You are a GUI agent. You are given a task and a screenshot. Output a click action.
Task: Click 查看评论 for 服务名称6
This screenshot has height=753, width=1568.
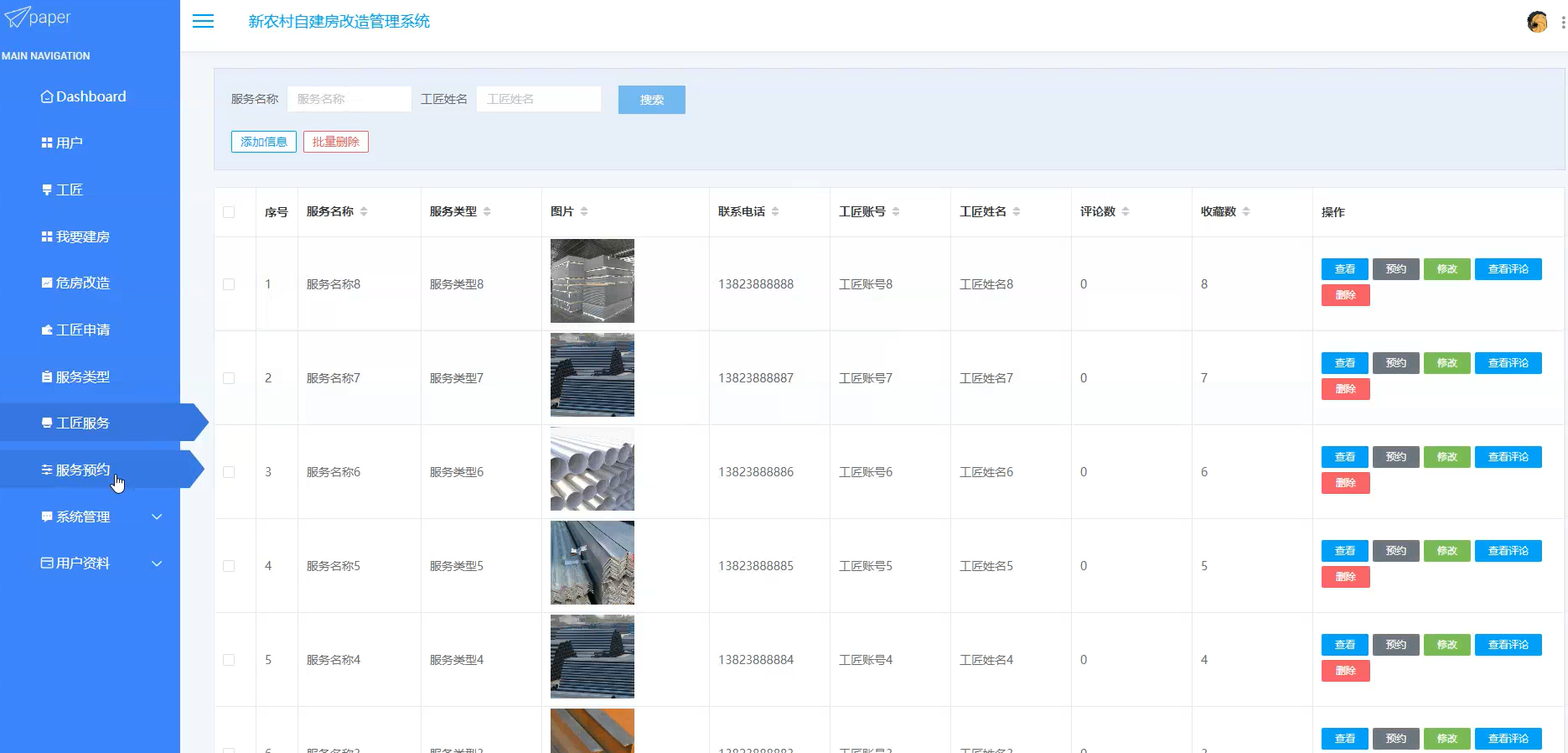point(1508,457)
